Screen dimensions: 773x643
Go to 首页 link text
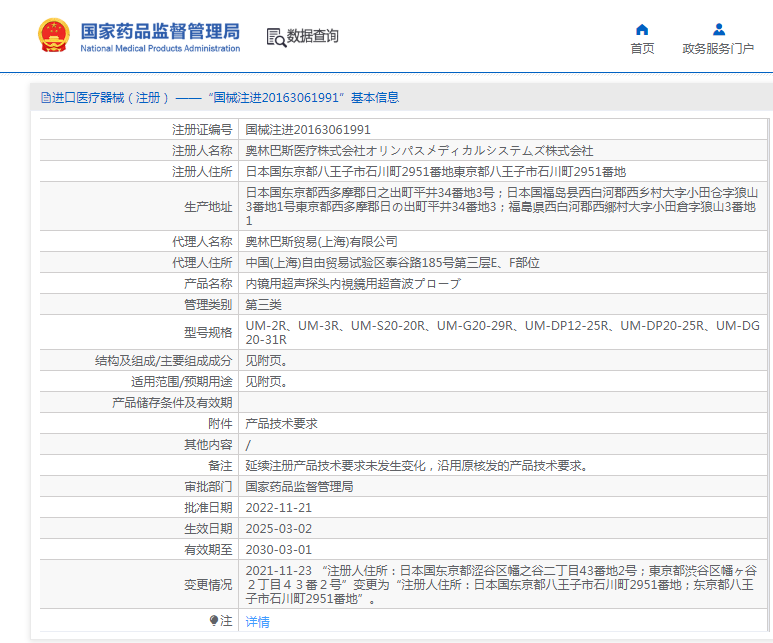(x=642, y=48)
